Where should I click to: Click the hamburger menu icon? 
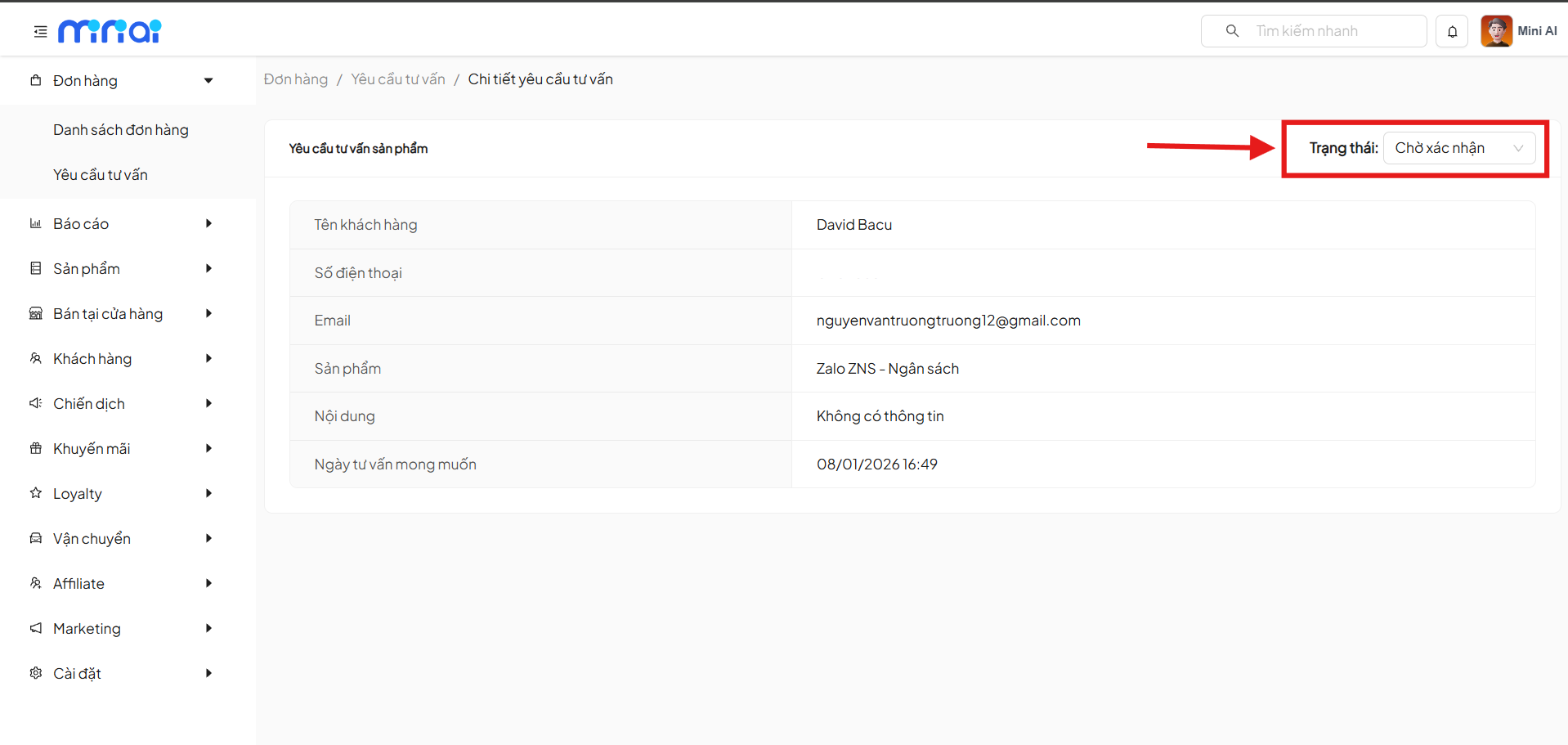pyautogui.click(x=40, y=32)
